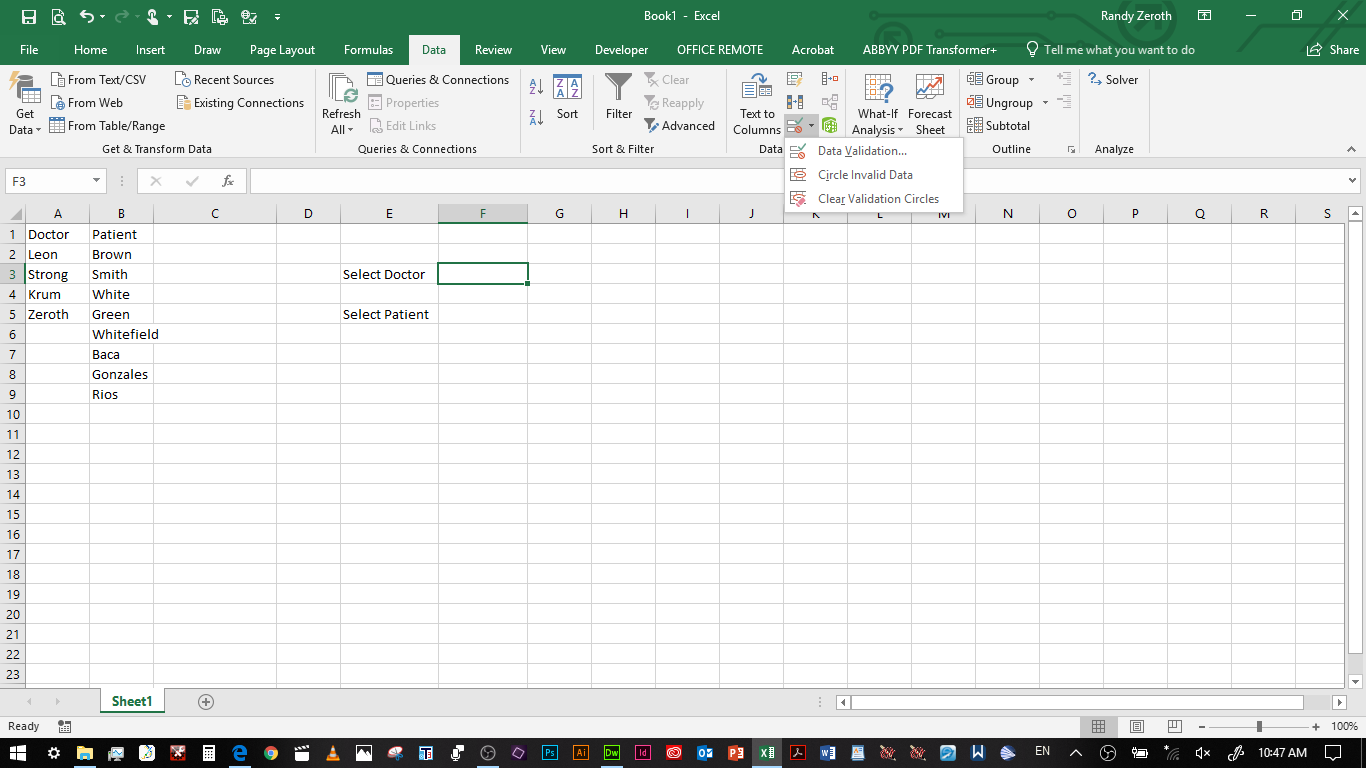Screen dimensions: 1366x768
Task: Click Tell me what you want to do
Action: (x=1110, y=50)
